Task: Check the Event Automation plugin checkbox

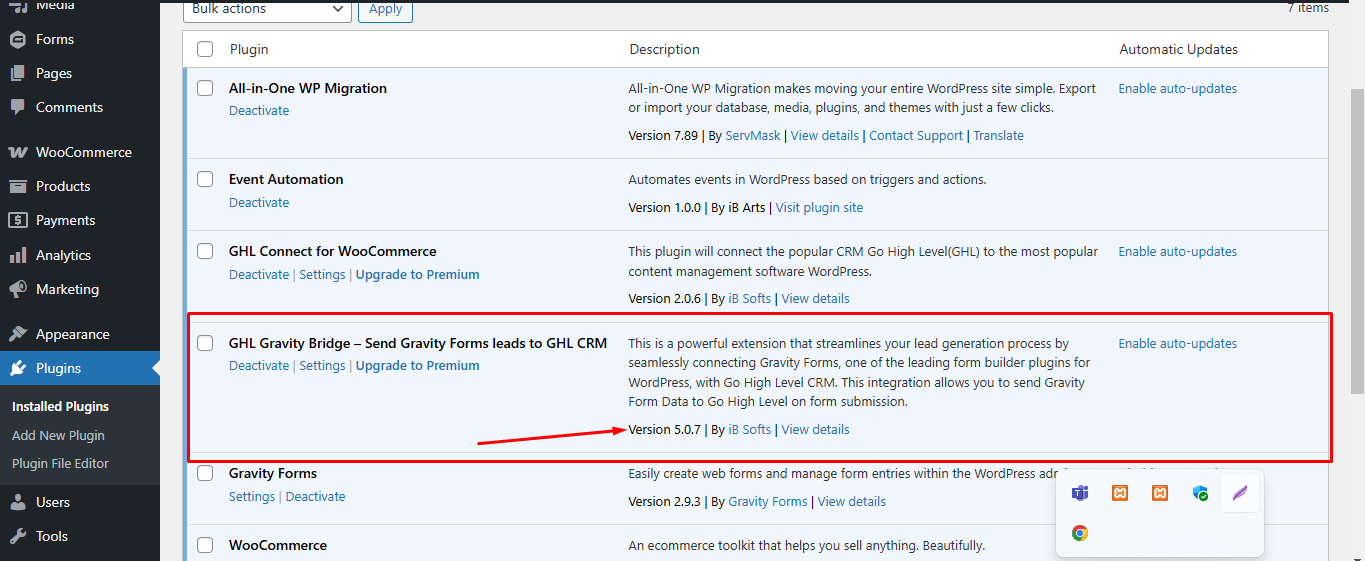Action: 205,179
